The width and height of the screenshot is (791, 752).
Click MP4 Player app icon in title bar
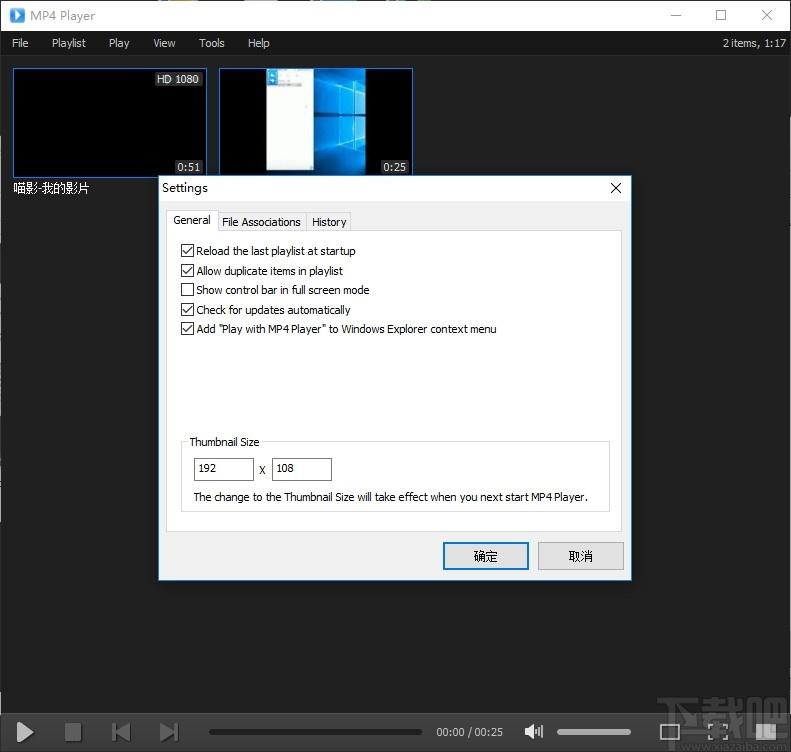17,16
